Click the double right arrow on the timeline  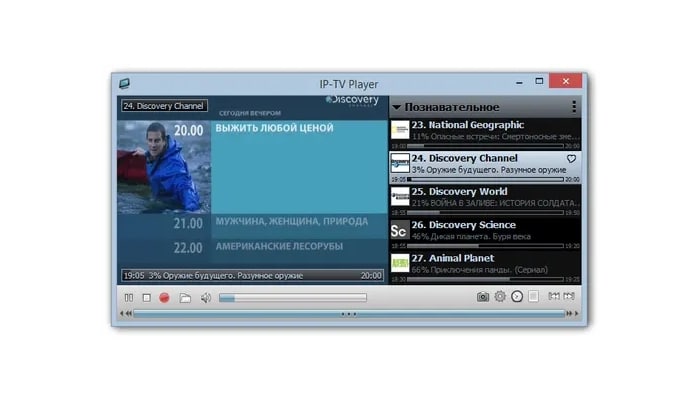(x=569, y=313)
